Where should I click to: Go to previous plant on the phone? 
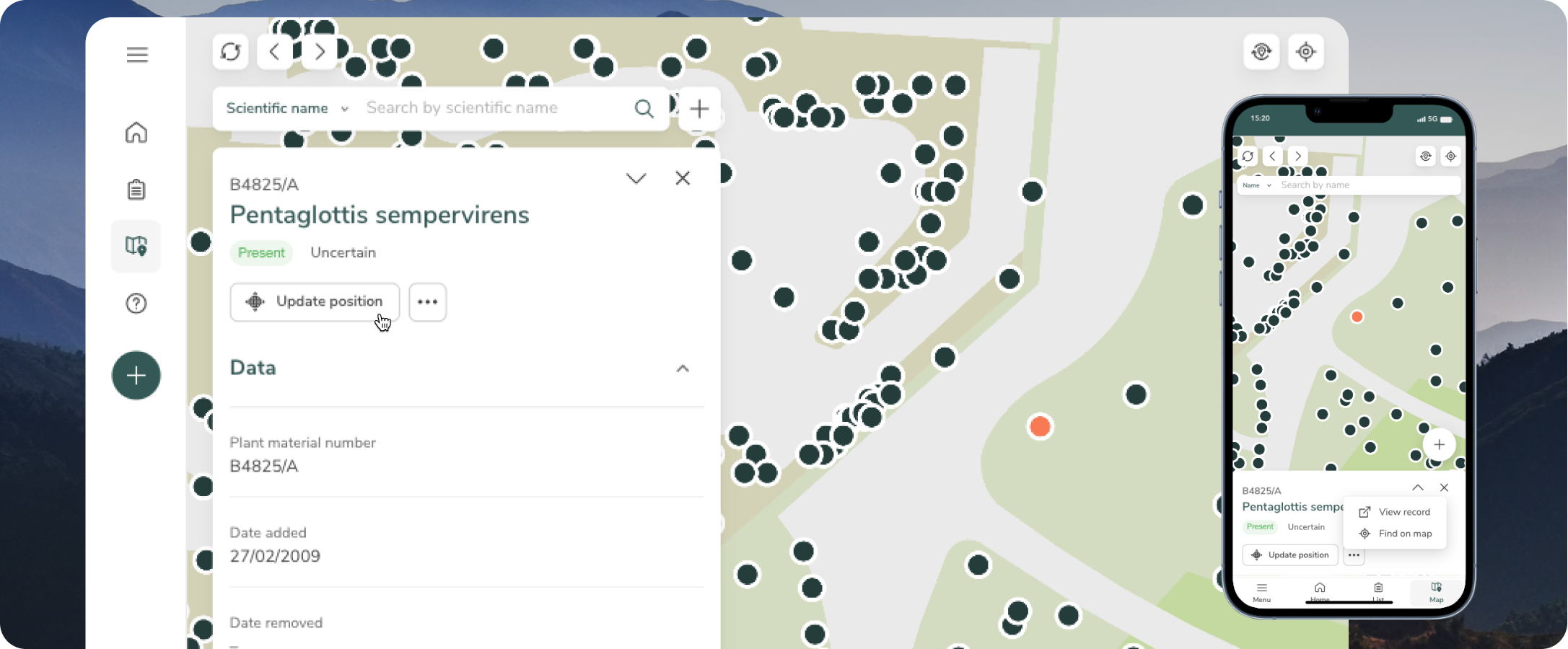pyautogui.click(x=1273, y=156)
